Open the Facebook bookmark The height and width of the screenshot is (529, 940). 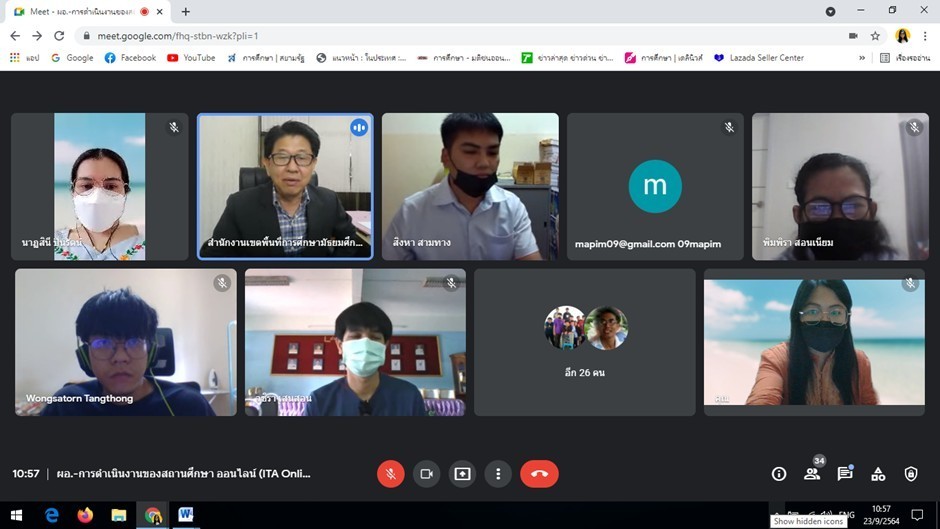click(x=130, y=58)
